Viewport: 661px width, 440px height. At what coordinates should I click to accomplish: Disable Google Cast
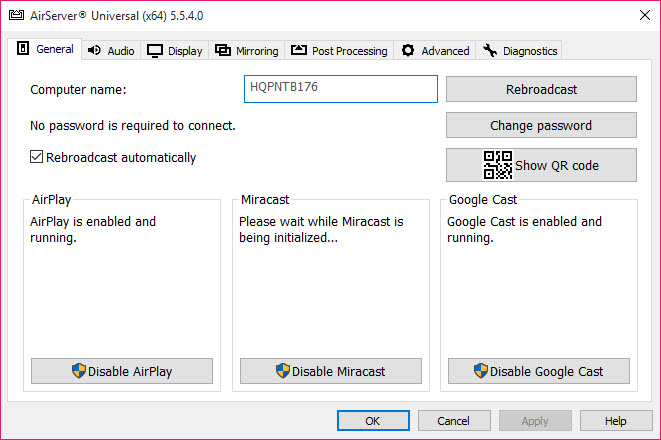pyautogui.click(x=539, y=371)
